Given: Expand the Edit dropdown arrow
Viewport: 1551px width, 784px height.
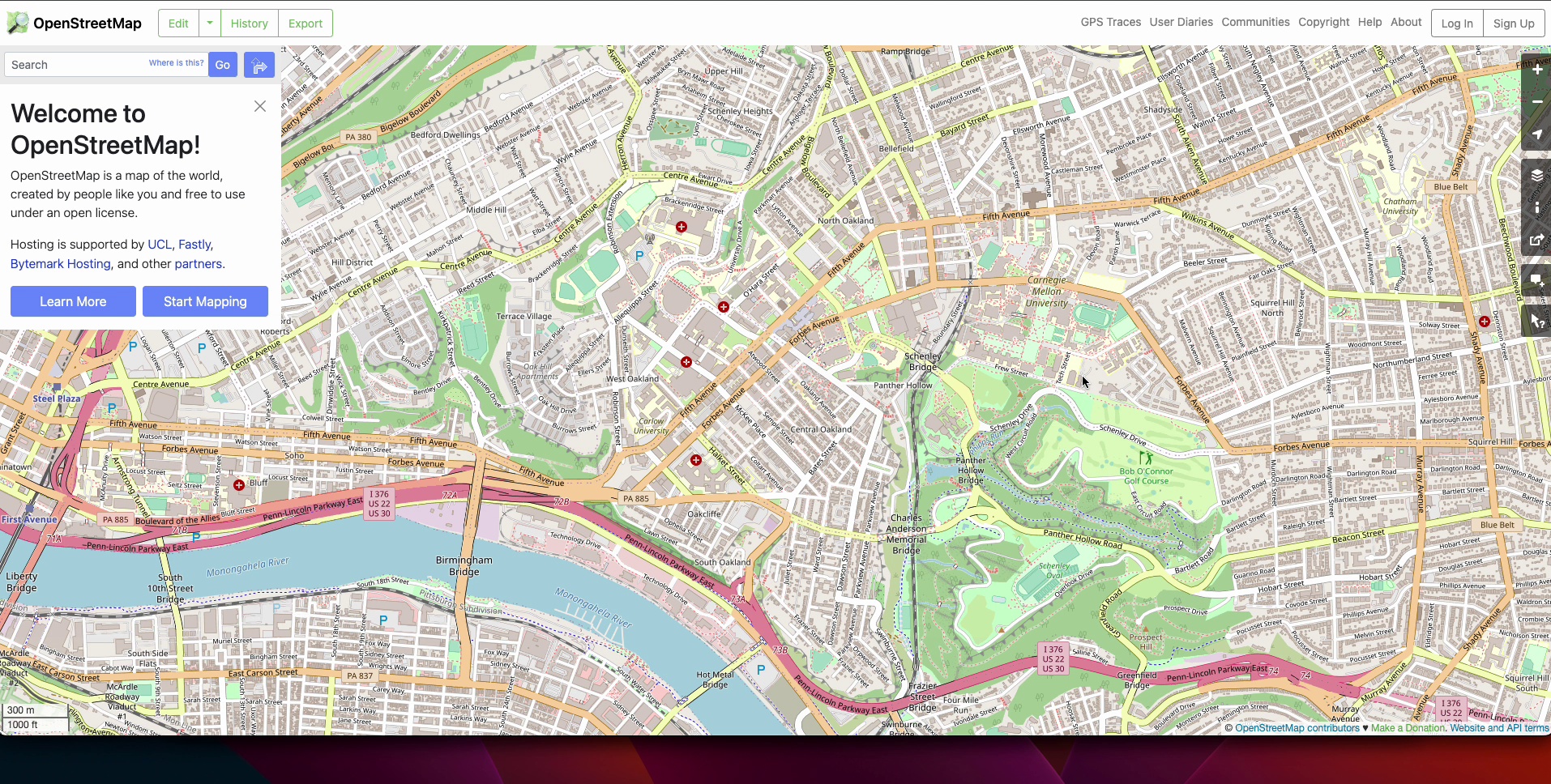Looking at the screenshot, I should click(210, 23).
